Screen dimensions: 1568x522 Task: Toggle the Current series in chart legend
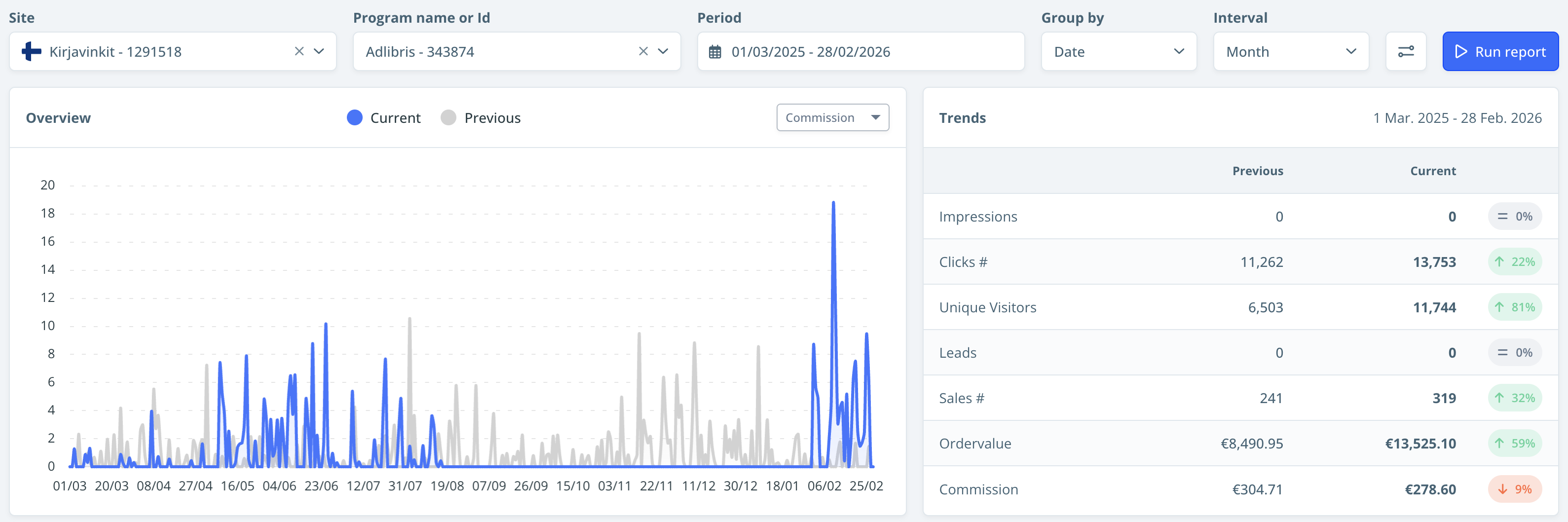[383, 118]
